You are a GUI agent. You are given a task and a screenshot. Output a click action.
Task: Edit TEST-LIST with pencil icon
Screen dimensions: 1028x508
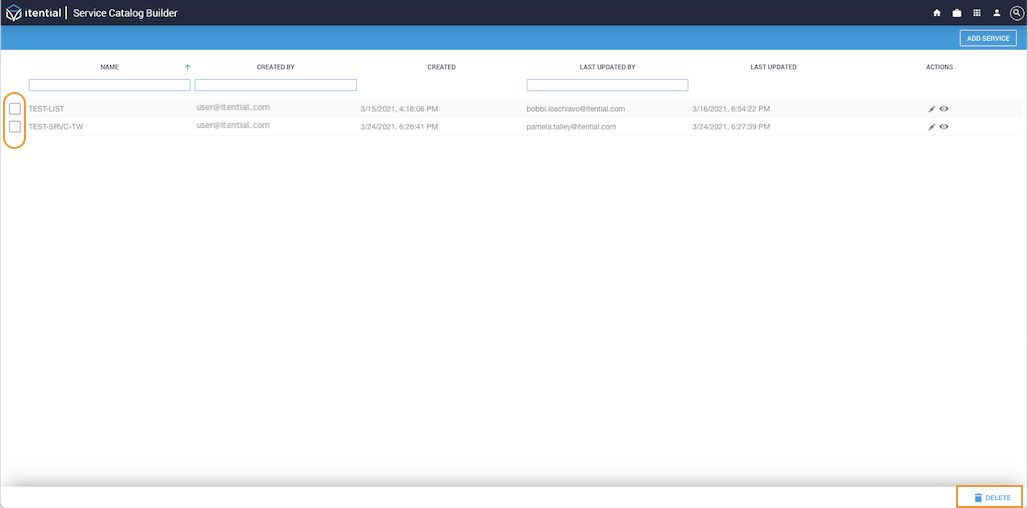[x=932, y=109]
